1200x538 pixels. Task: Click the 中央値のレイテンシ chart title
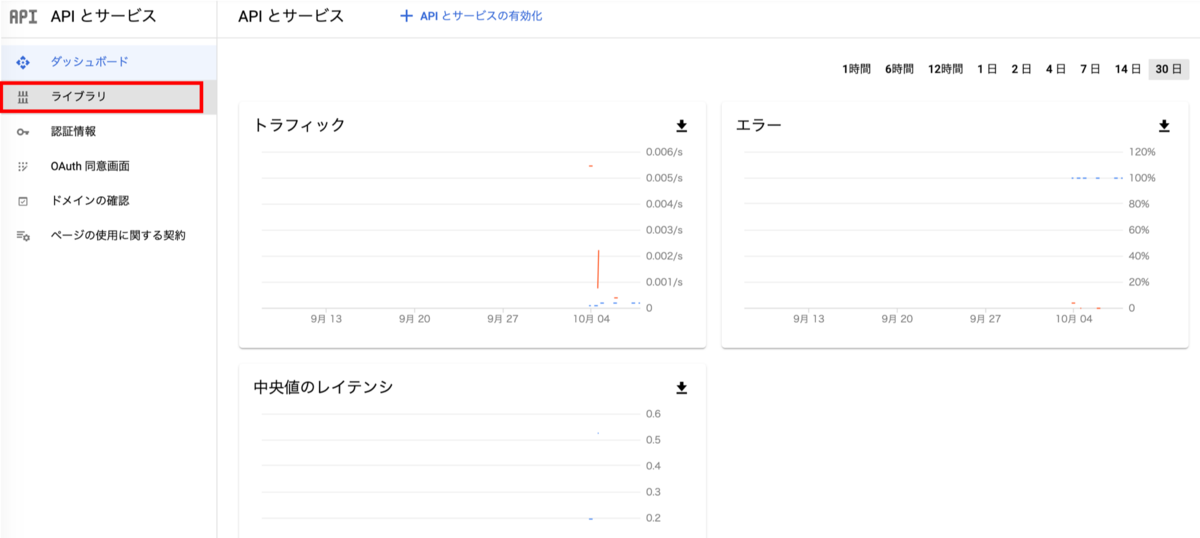pyautogui.click(x=323, y=386)
